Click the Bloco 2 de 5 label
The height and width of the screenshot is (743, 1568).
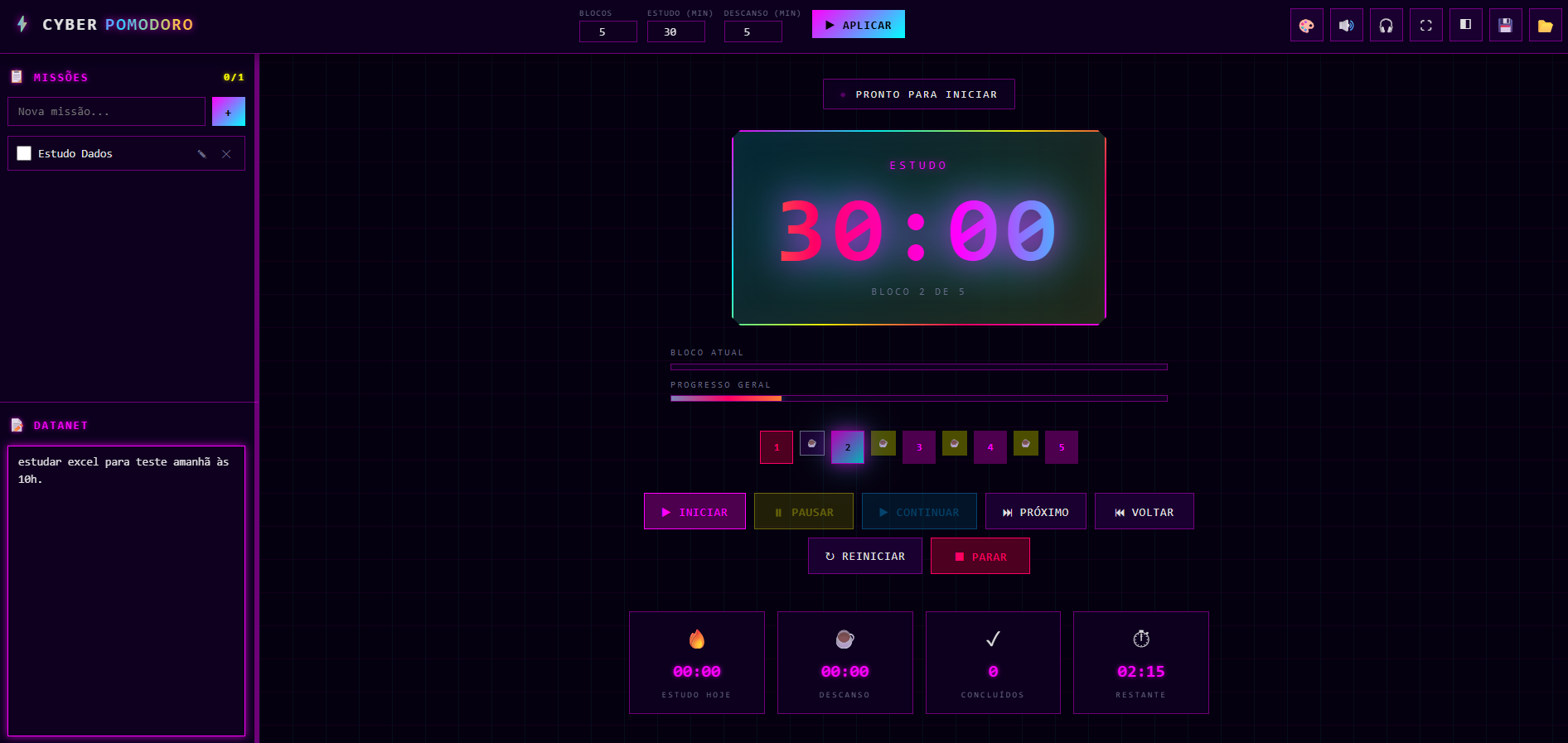pyautogui.click(x=918, y=292)
